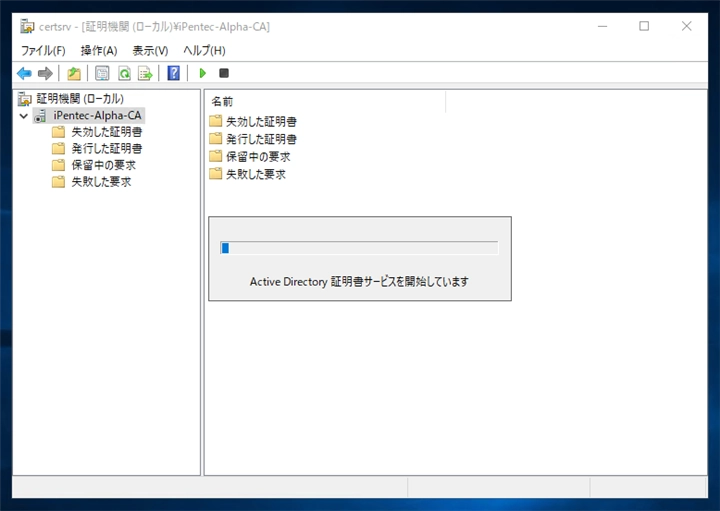Click folder icon of 失敗した要求 in right list
The image size is (720, 511).
pyautogui.click(x=215, y=174)
